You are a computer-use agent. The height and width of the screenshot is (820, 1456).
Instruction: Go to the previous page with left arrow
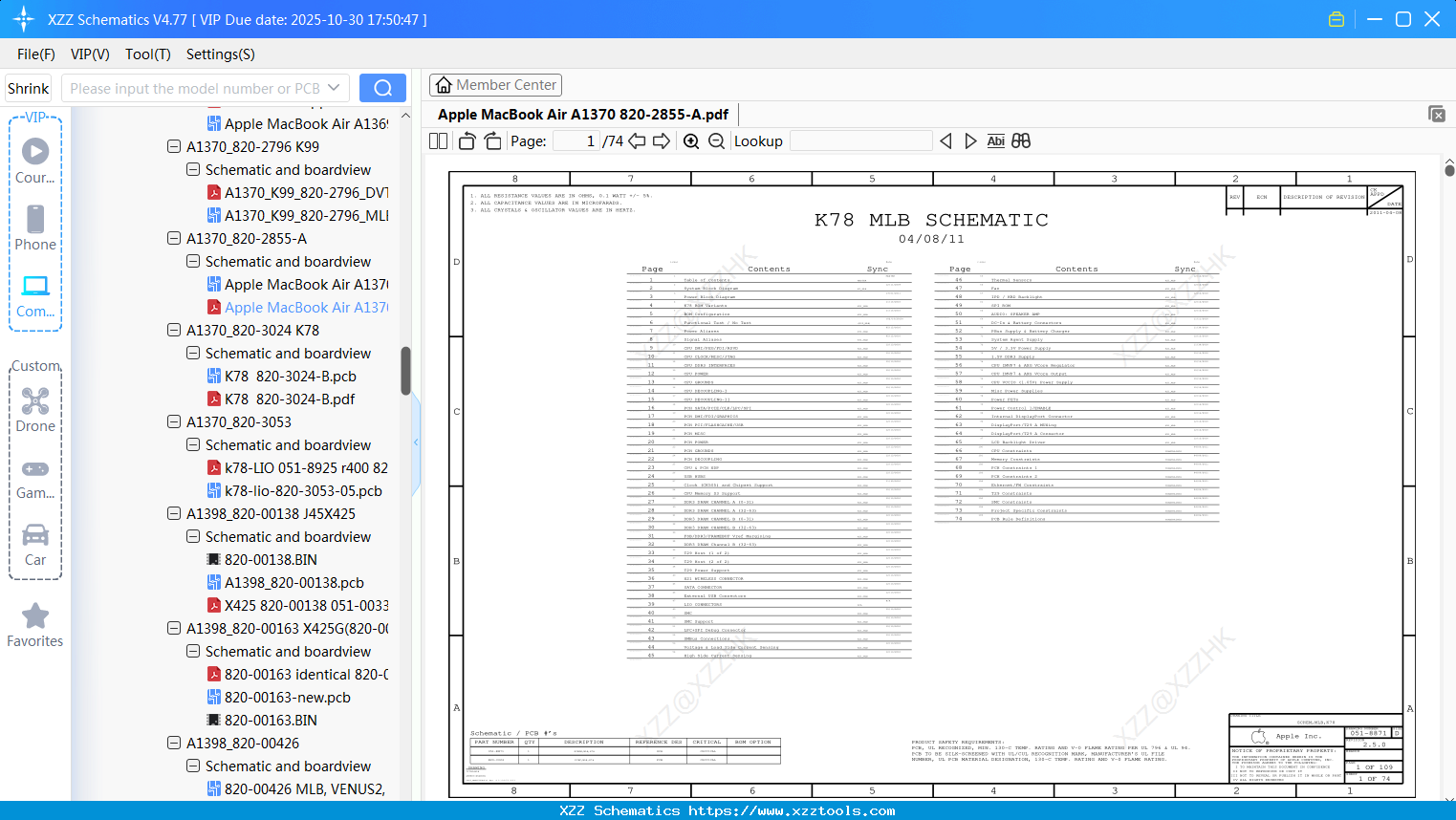(637, 141)
